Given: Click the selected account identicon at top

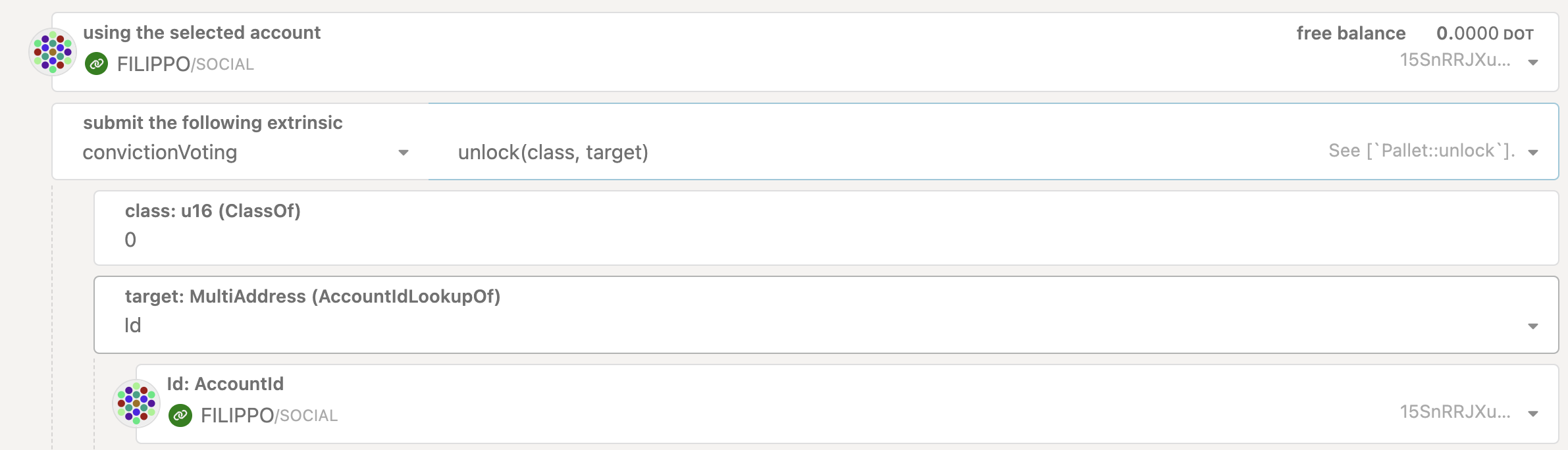Looking at the screenshot, I should pos(53,51).
